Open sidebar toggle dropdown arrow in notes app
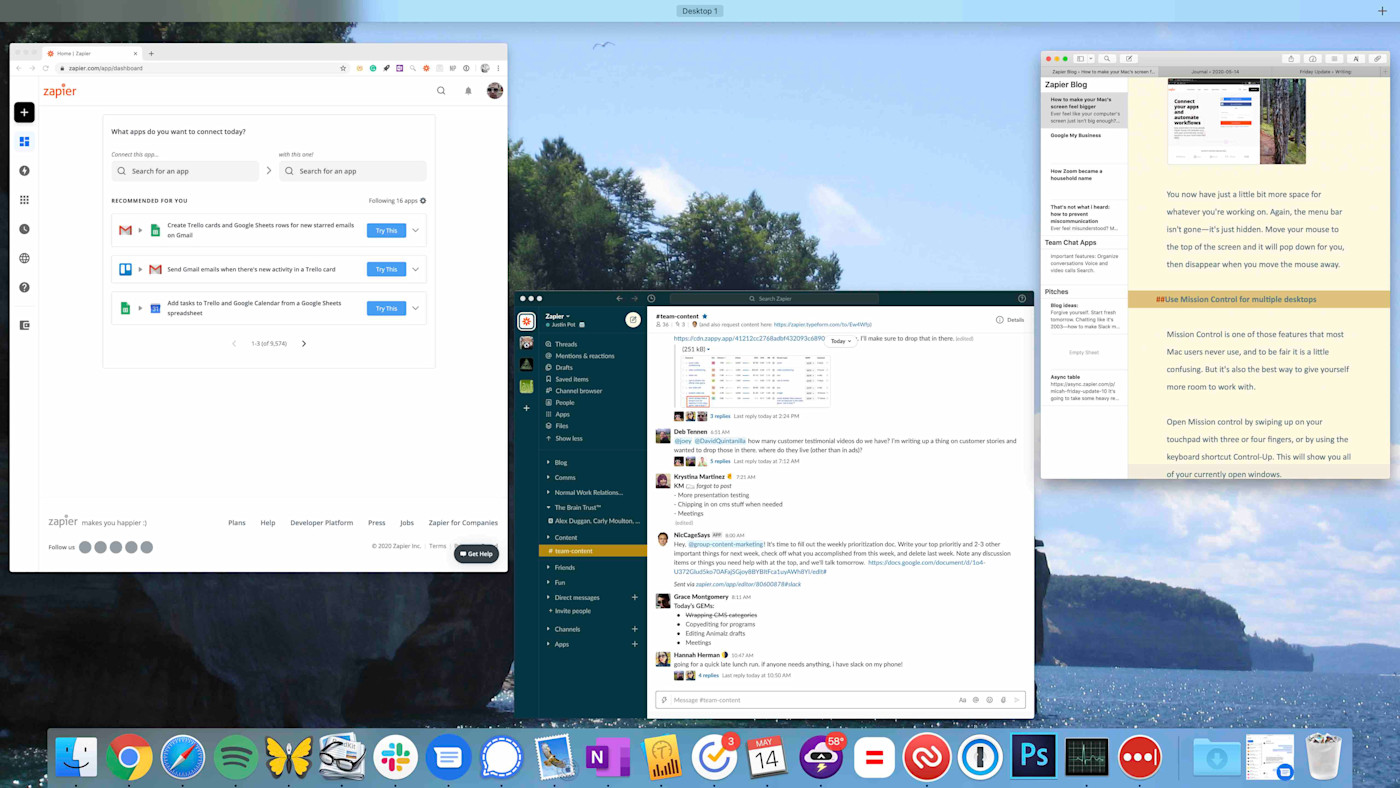The image size is (1400, 788). point(1091,59)
